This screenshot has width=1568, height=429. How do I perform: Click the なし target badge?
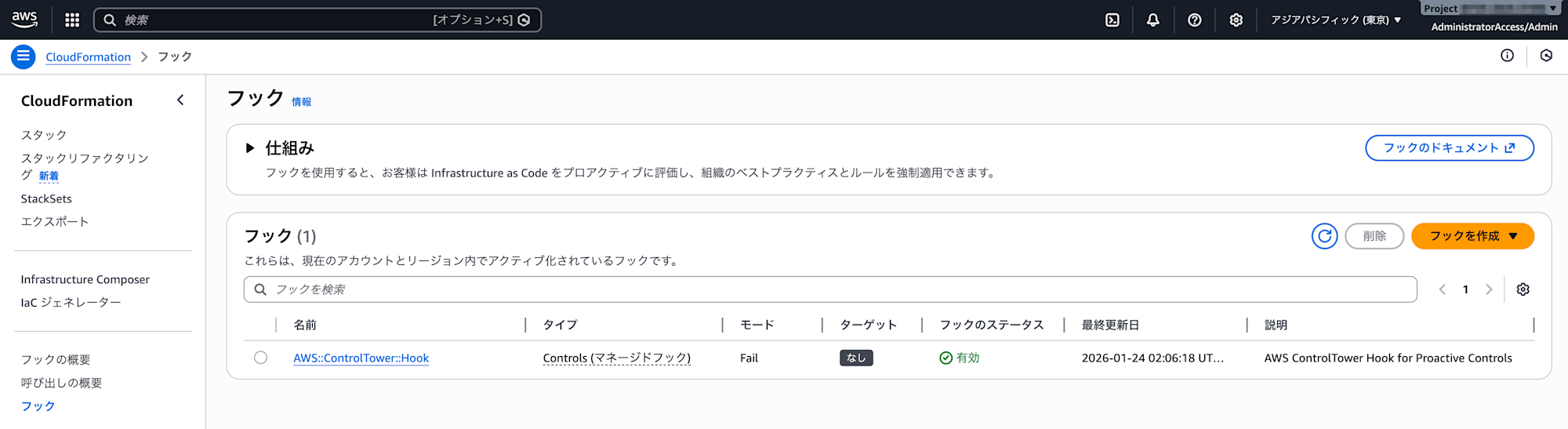(856, 358)
